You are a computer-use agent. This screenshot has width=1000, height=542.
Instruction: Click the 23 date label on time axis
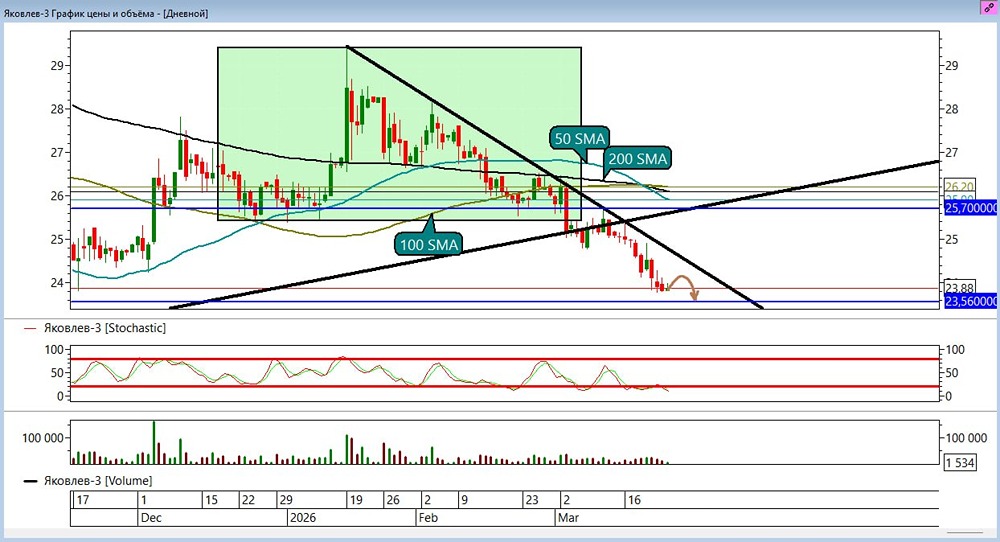pyautogui.click(x=532, y=500)
